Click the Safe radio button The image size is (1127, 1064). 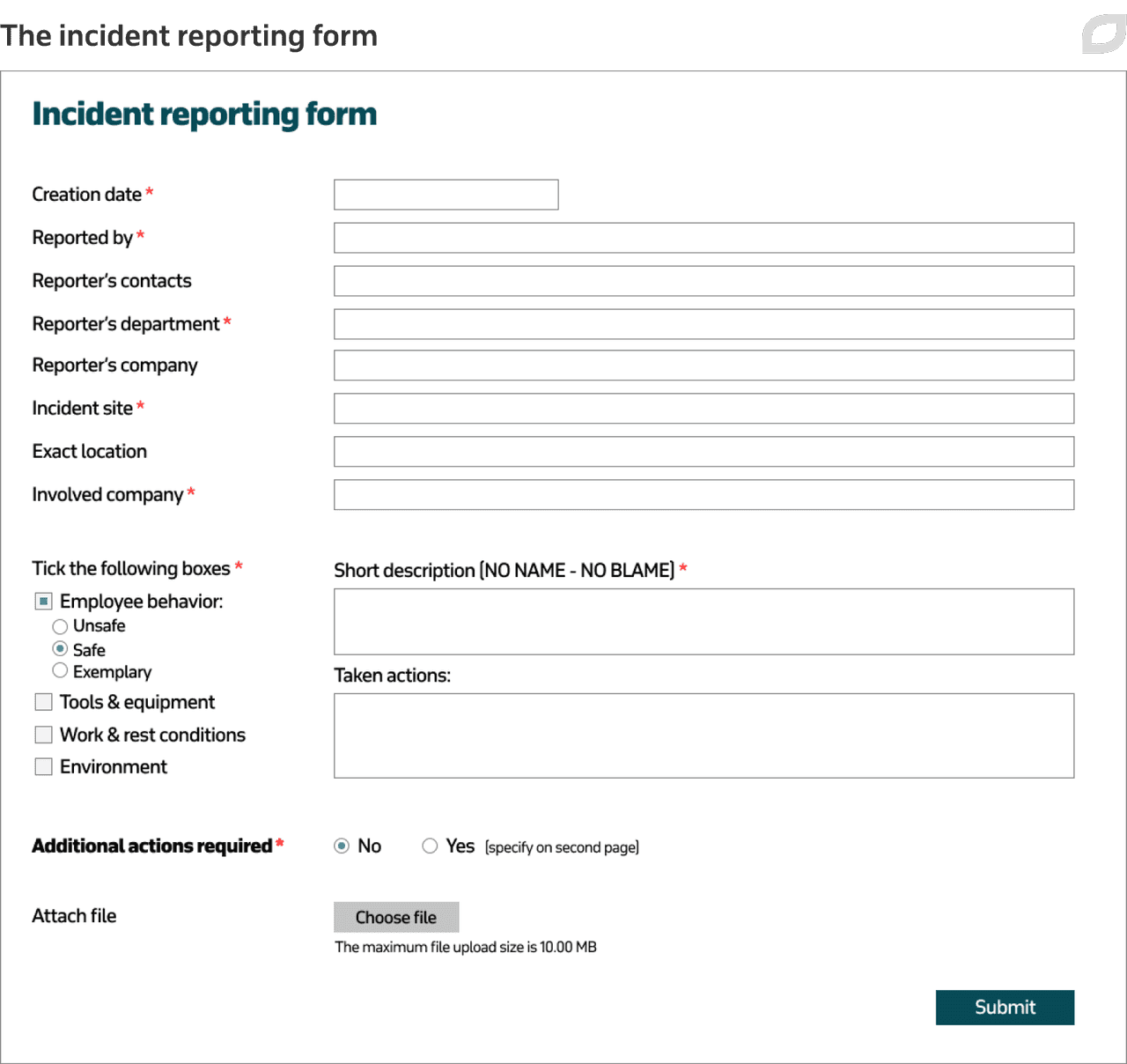tap(60, 648)
